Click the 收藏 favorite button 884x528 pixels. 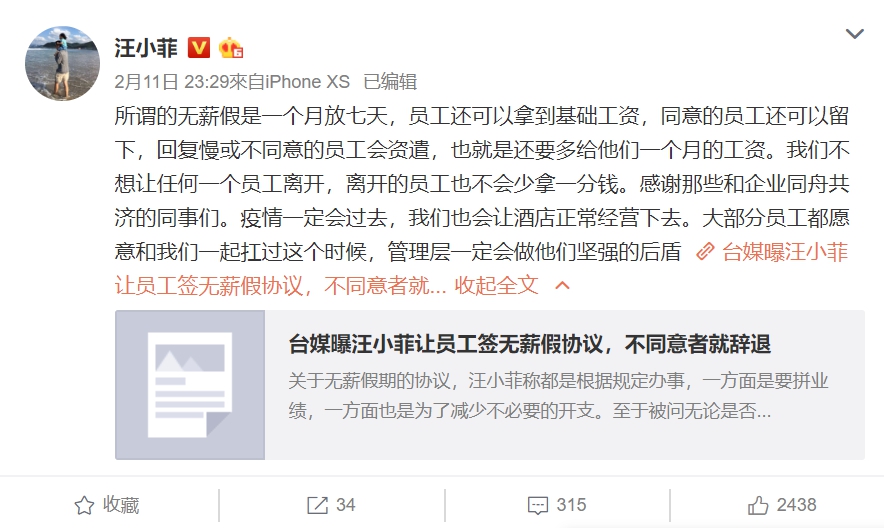[x=107, y=505]
